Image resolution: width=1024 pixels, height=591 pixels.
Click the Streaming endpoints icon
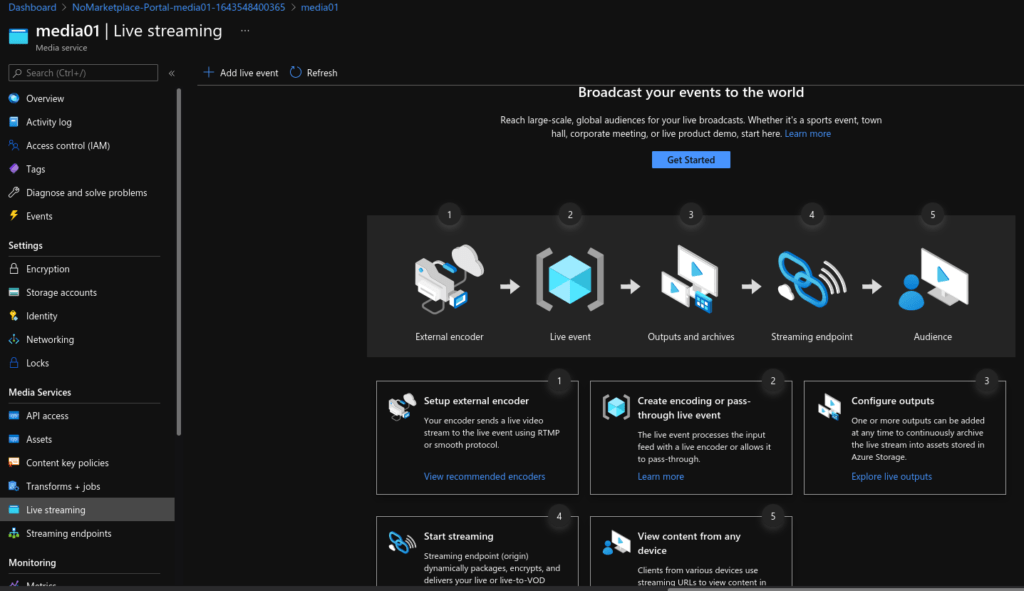pos(14,533)
